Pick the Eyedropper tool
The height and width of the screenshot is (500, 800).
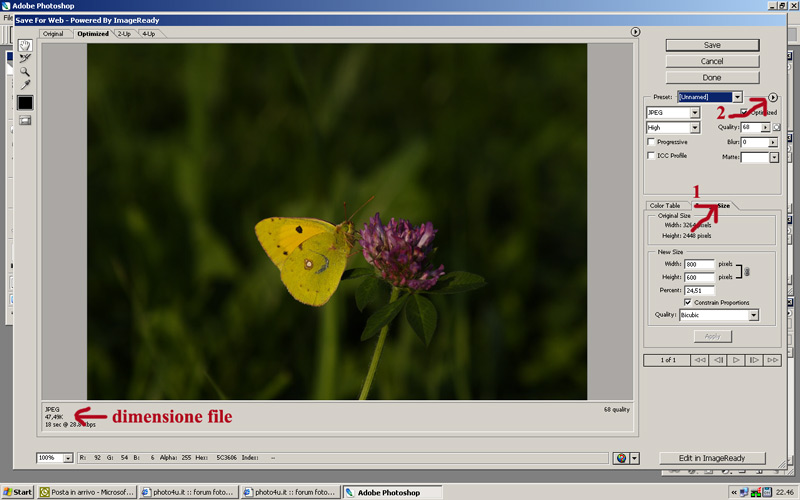[x=25, y=84]
